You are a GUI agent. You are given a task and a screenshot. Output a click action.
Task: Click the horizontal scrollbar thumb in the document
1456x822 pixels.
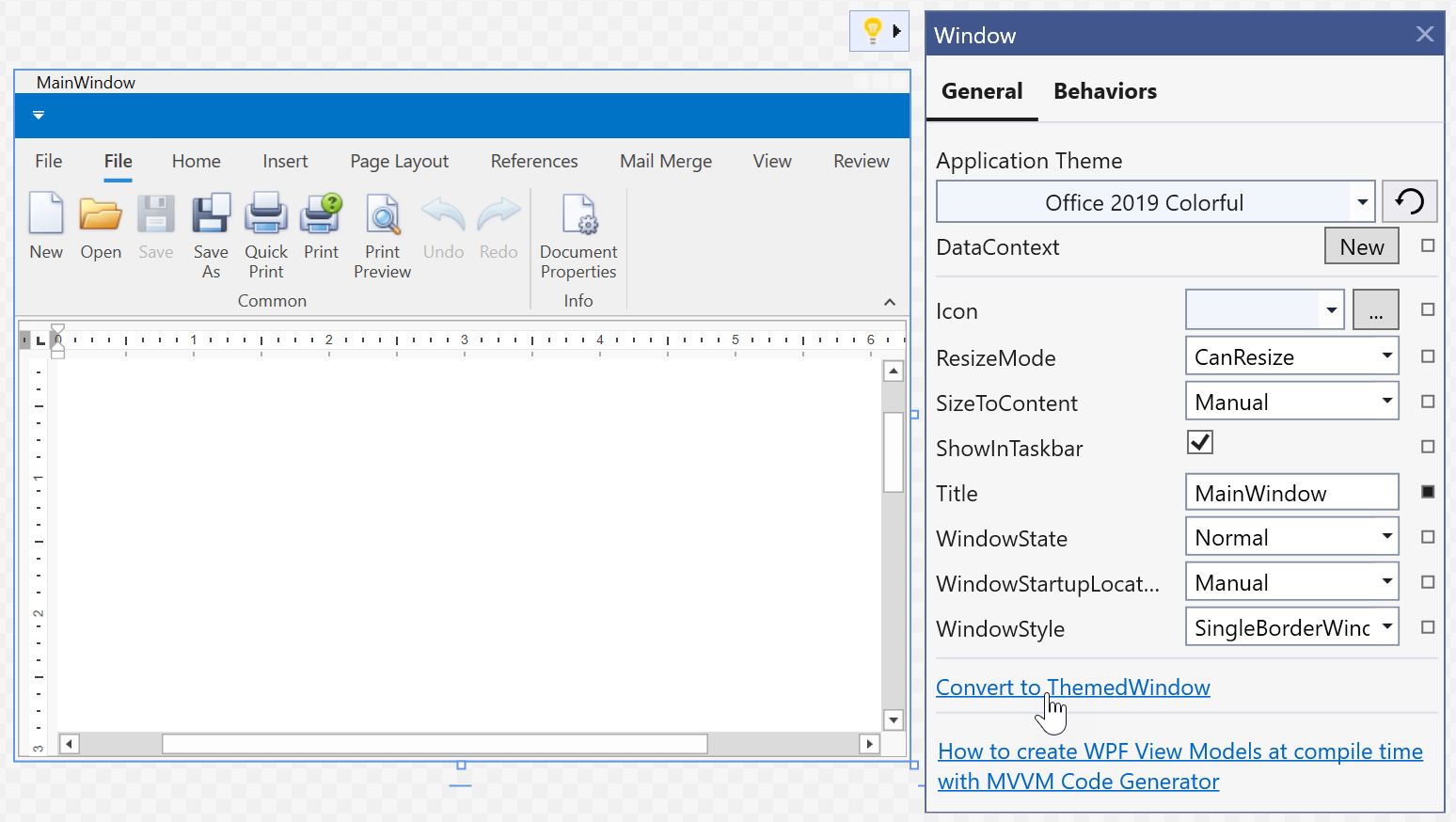click(435, 744)
